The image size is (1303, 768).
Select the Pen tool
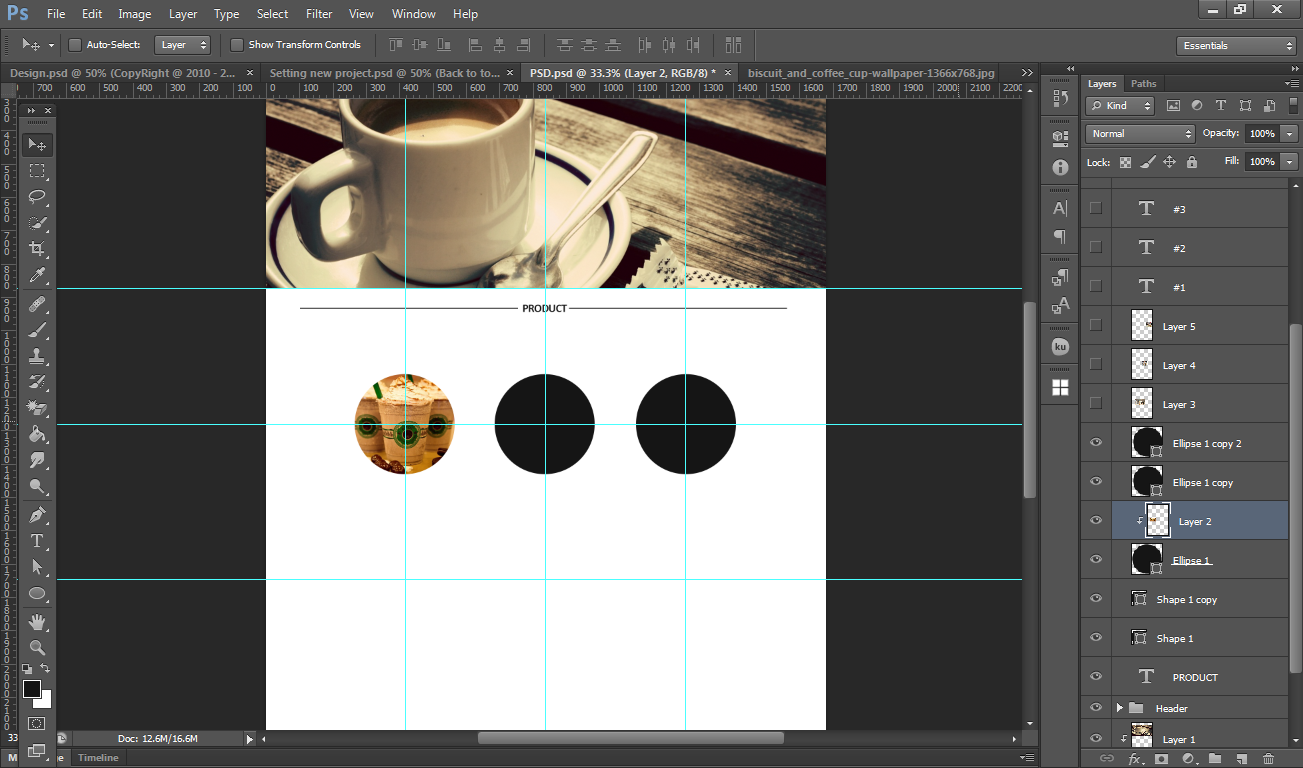37,514
